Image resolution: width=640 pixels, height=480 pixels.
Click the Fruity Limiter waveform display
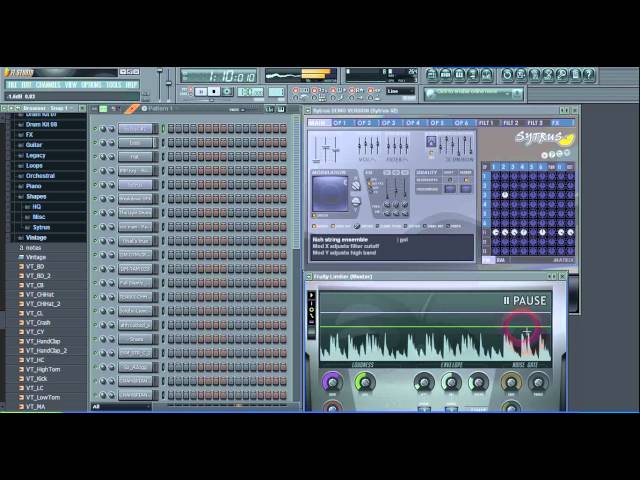[x=436, y=327]
